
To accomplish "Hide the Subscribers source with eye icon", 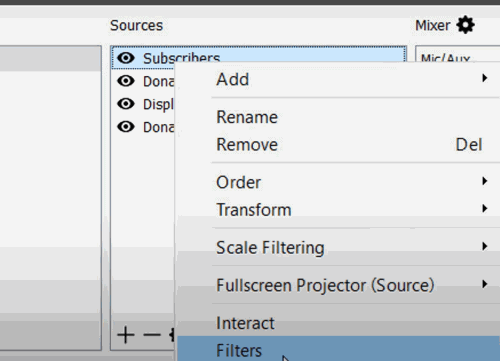I will coord(126,58).
